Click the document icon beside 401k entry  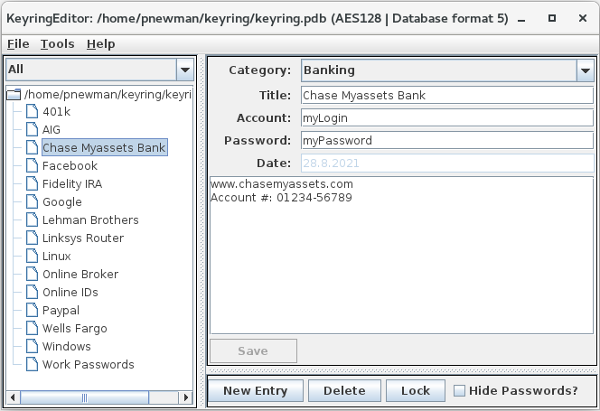31,112
